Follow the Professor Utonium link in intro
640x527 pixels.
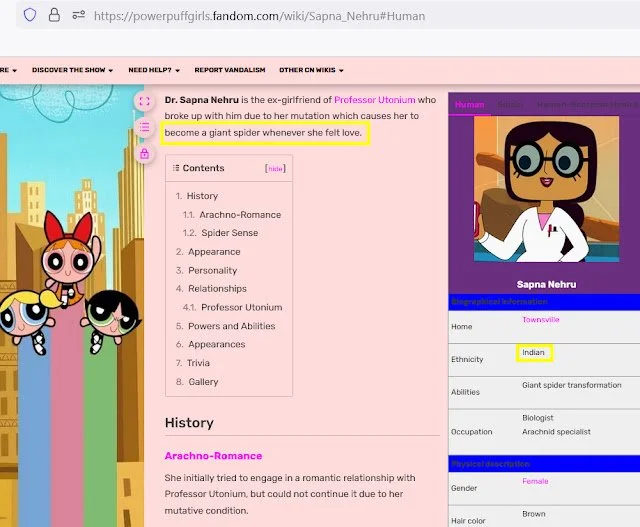(x=375, y=100)
